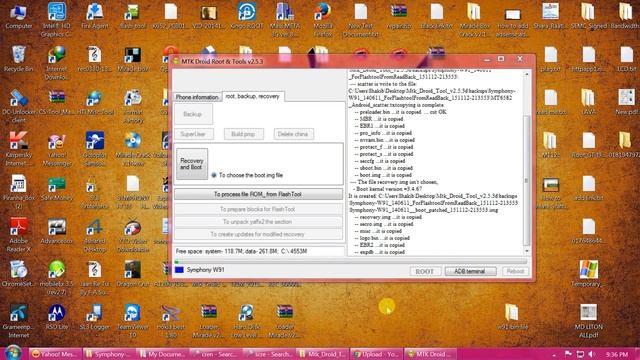Click the ROOT button

tap(424, 271)
